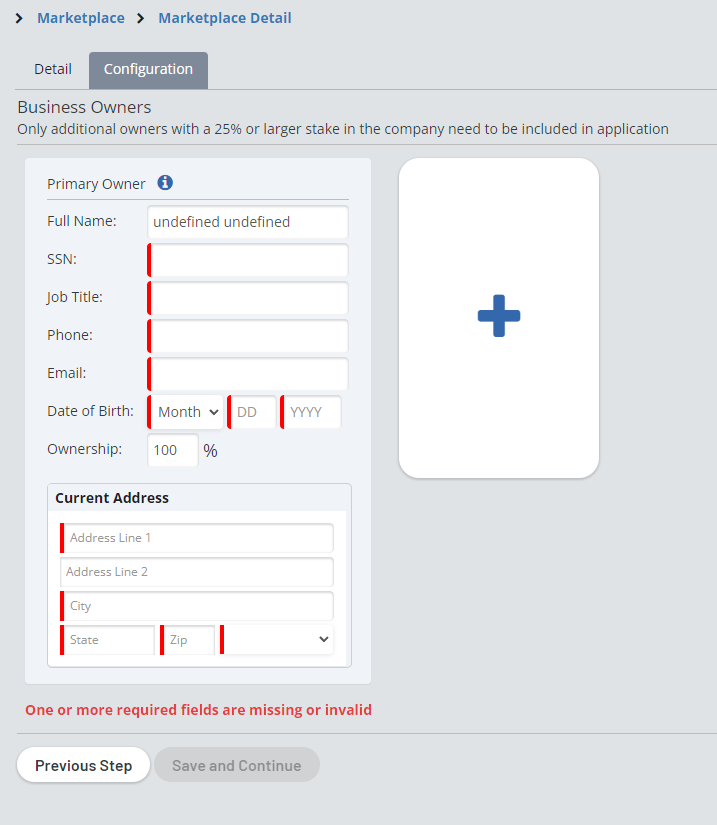Viewport: 717px width, 825px height.
Task: Go back with Previous Step button
Action: point(83,765)
